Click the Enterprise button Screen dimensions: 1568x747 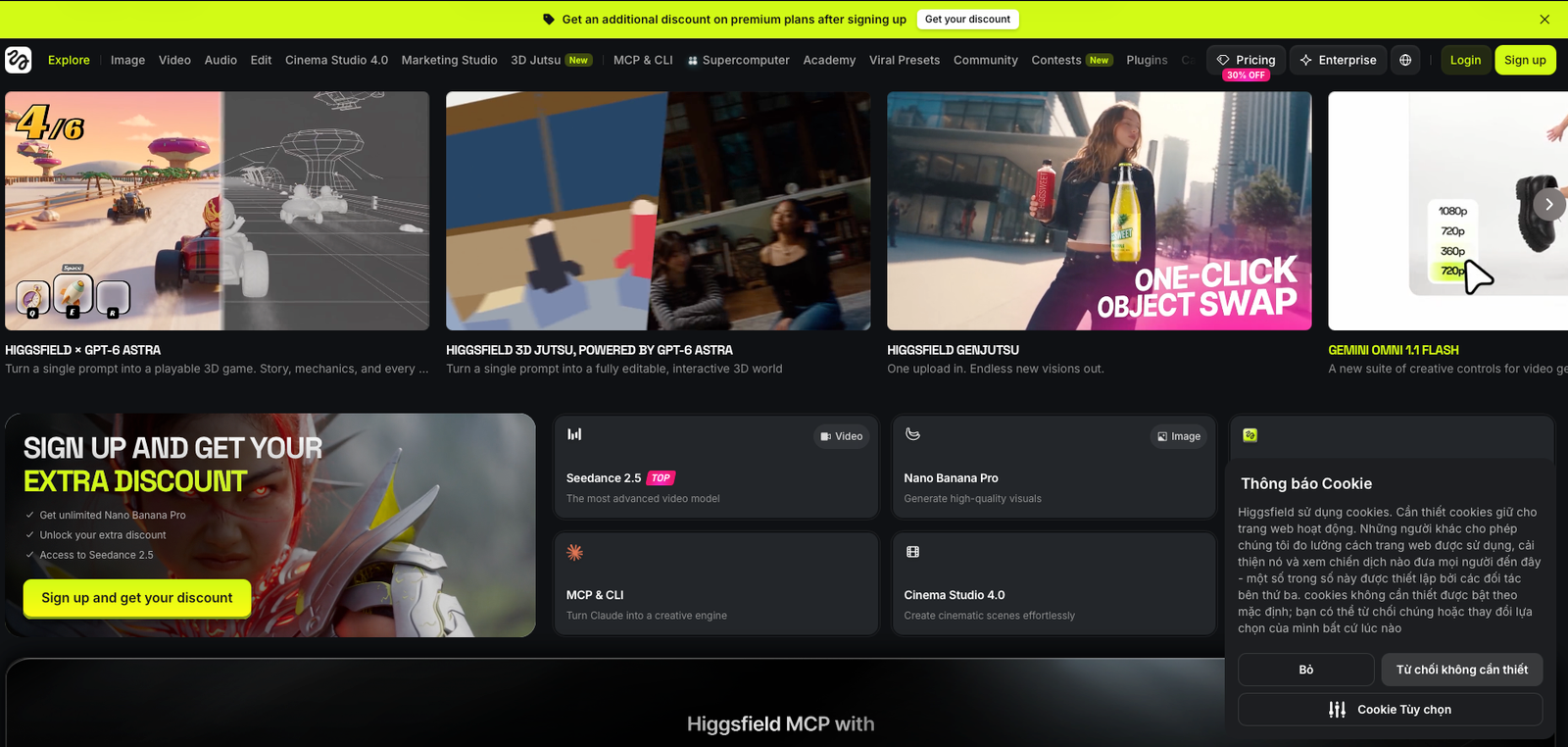tap(1338, 60)
